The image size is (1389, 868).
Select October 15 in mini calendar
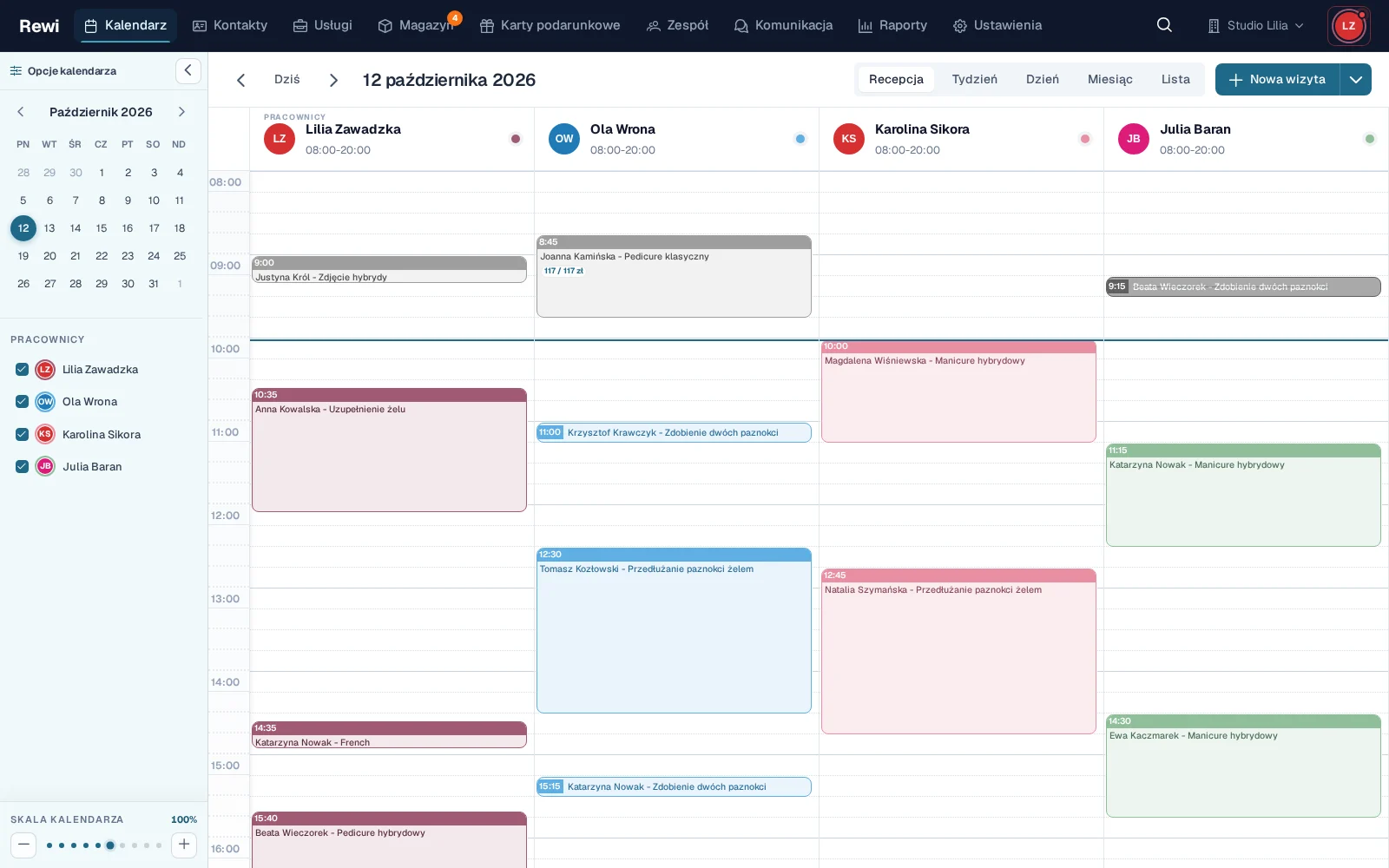[102, 228]
